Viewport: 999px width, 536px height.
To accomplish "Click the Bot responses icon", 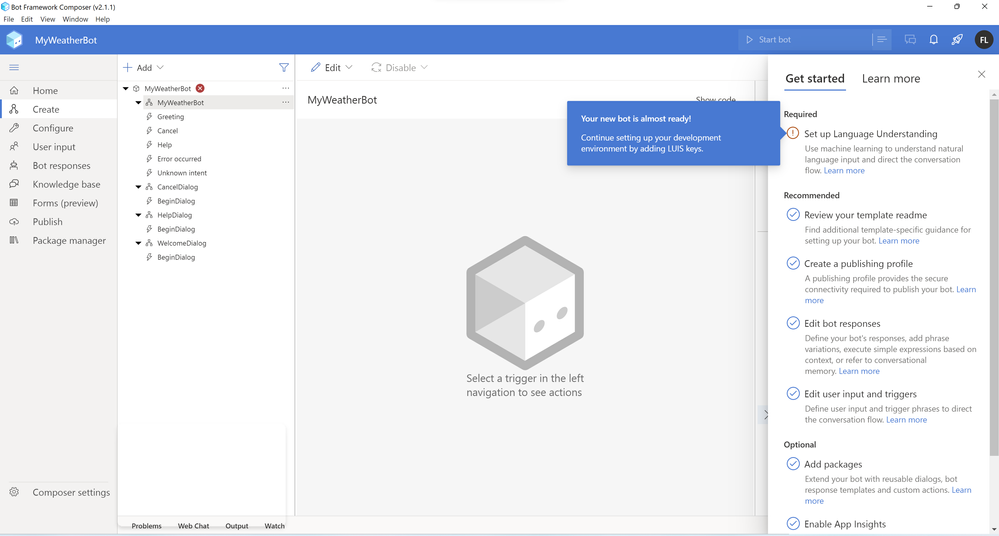I will click(x=14, y=165).
